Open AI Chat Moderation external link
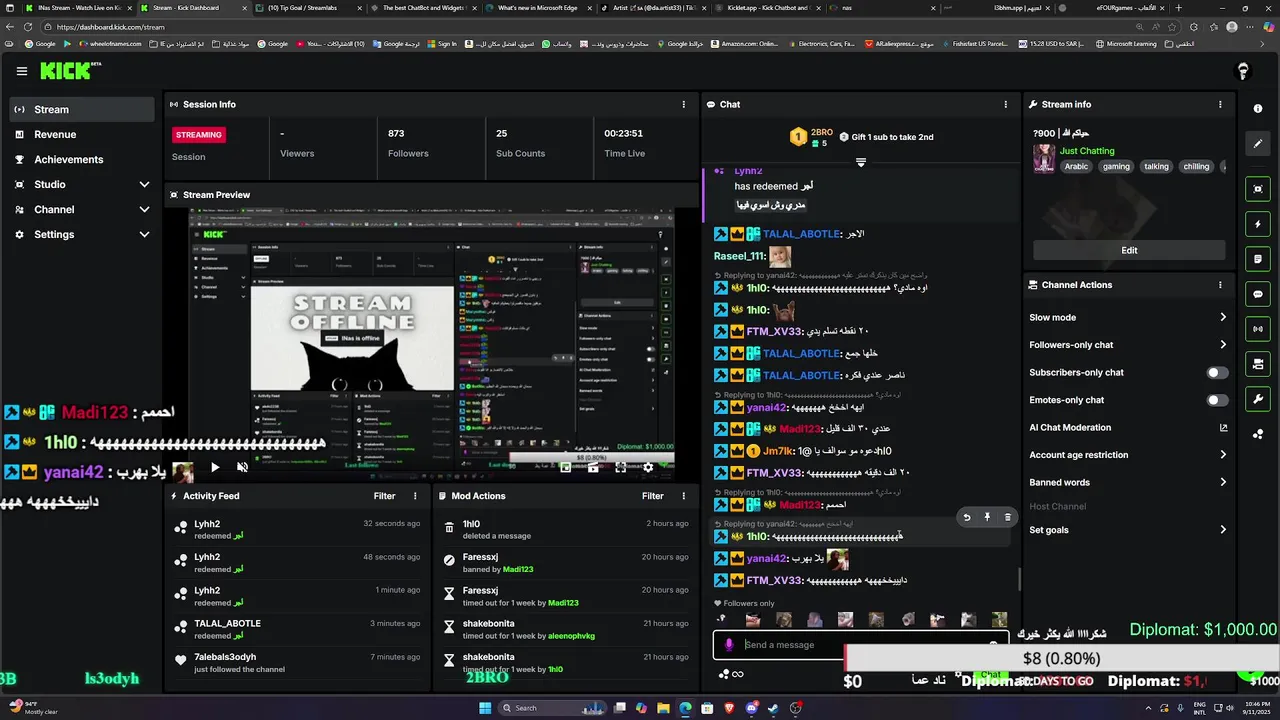This screenshot has height=720, width=1280. point(1223,428)
